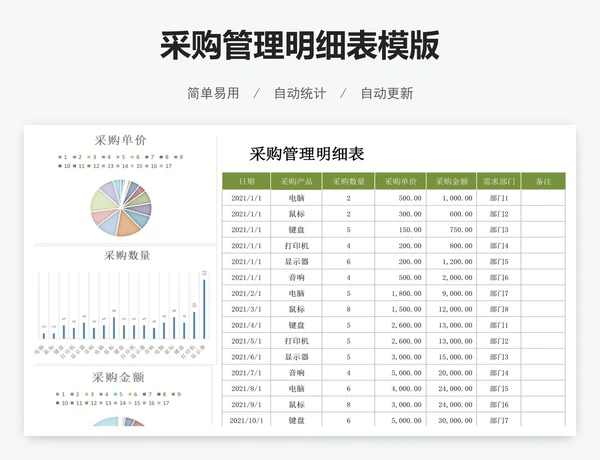Click legend entry 9 in 采购金额 chart
Viewport: 600px width, 460px height.
pos(176,394)
